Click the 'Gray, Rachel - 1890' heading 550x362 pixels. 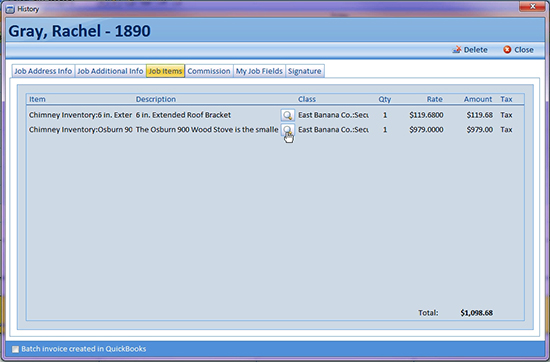(80, 31)
